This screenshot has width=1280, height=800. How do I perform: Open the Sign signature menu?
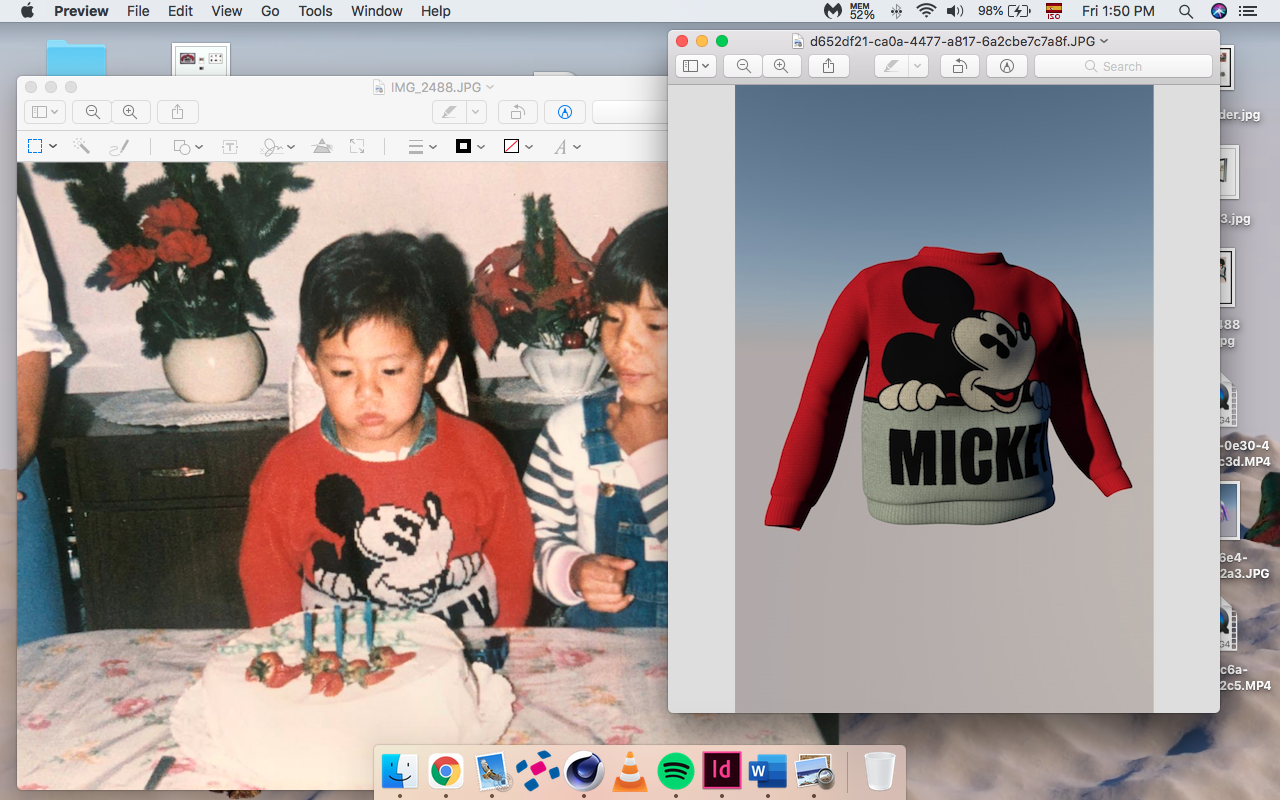[x=277, y=147]
